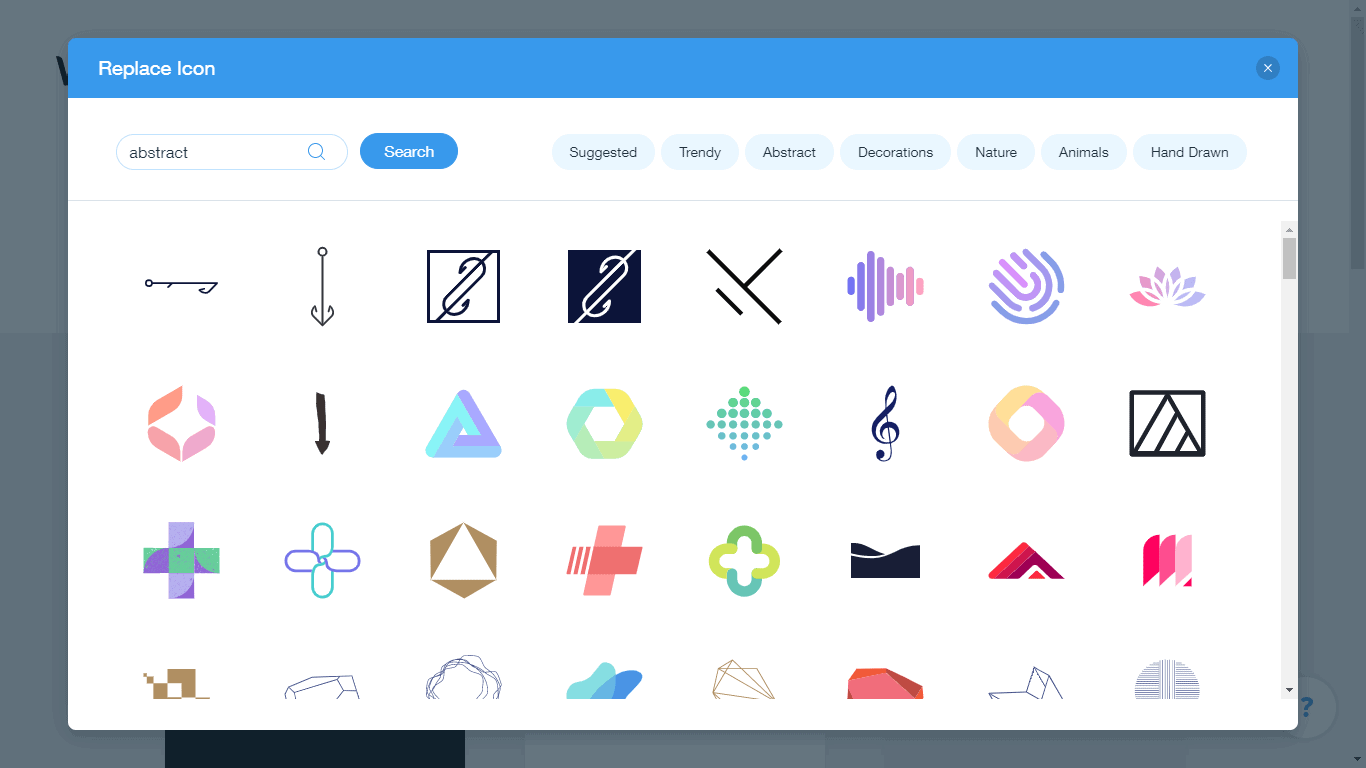Select the brown pixel stair-step icon
This screenshot has height=768, width=1366.
177,683
